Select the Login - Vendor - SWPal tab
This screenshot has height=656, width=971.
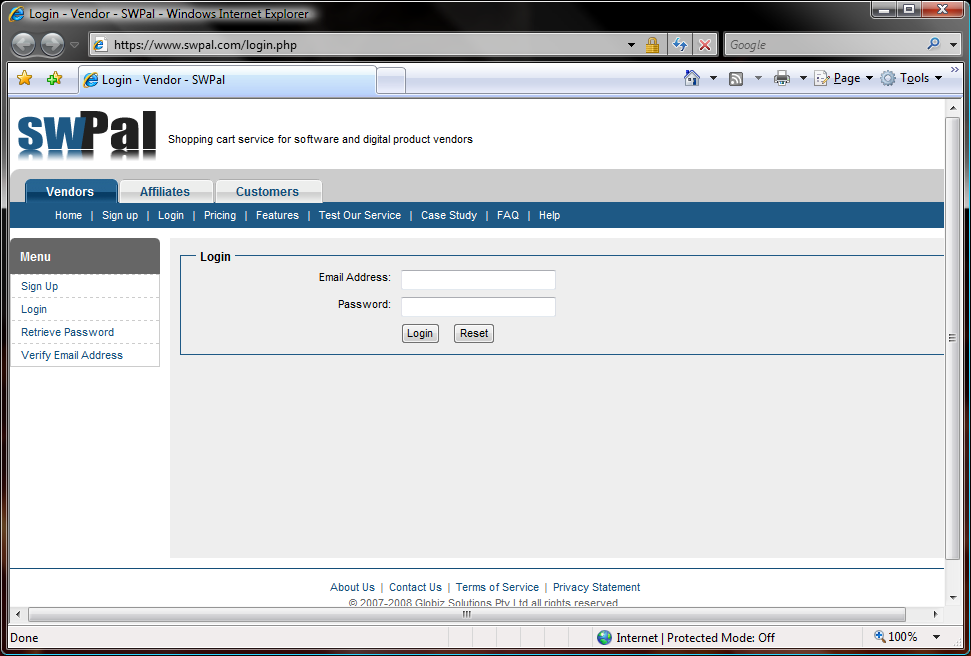(x=227, y=80)
